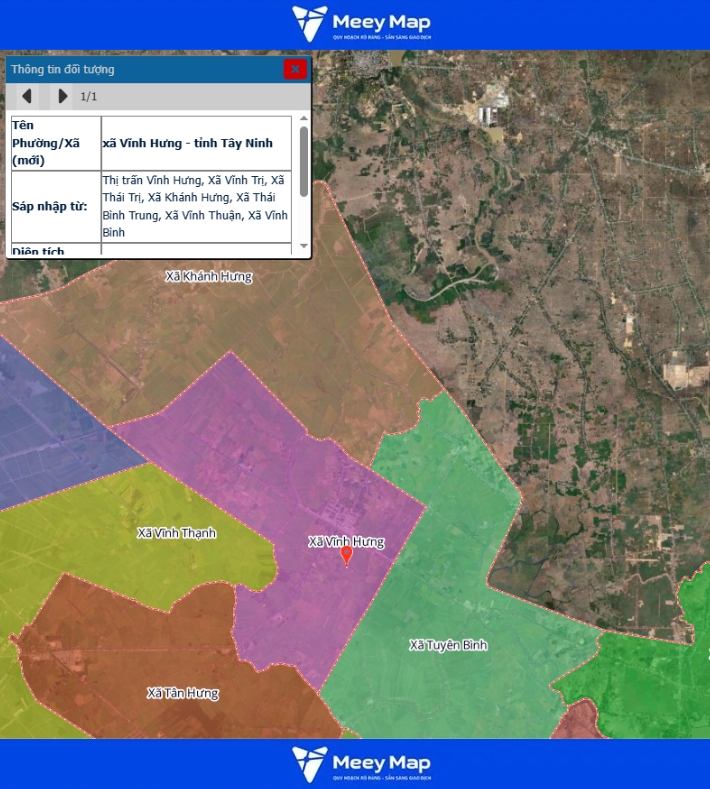Click the Thông tin đối tượng title bar
This screenshot has height=789, width=710.
(x=140, y=69)
